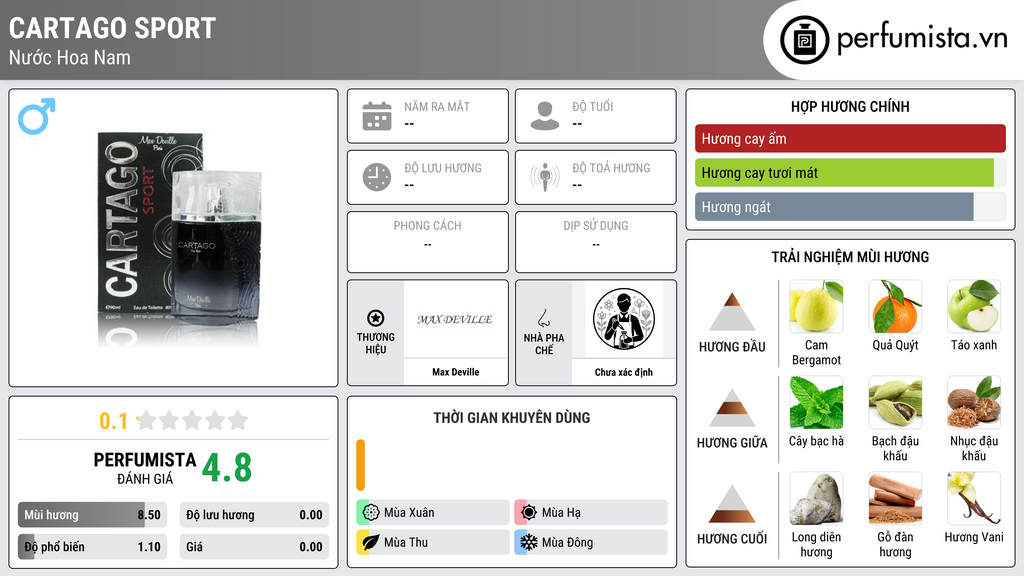Click the calendar icon for Năm ra mắt
The width and height of the screenshot is (1024, 576).
click(x=377, y=116)
